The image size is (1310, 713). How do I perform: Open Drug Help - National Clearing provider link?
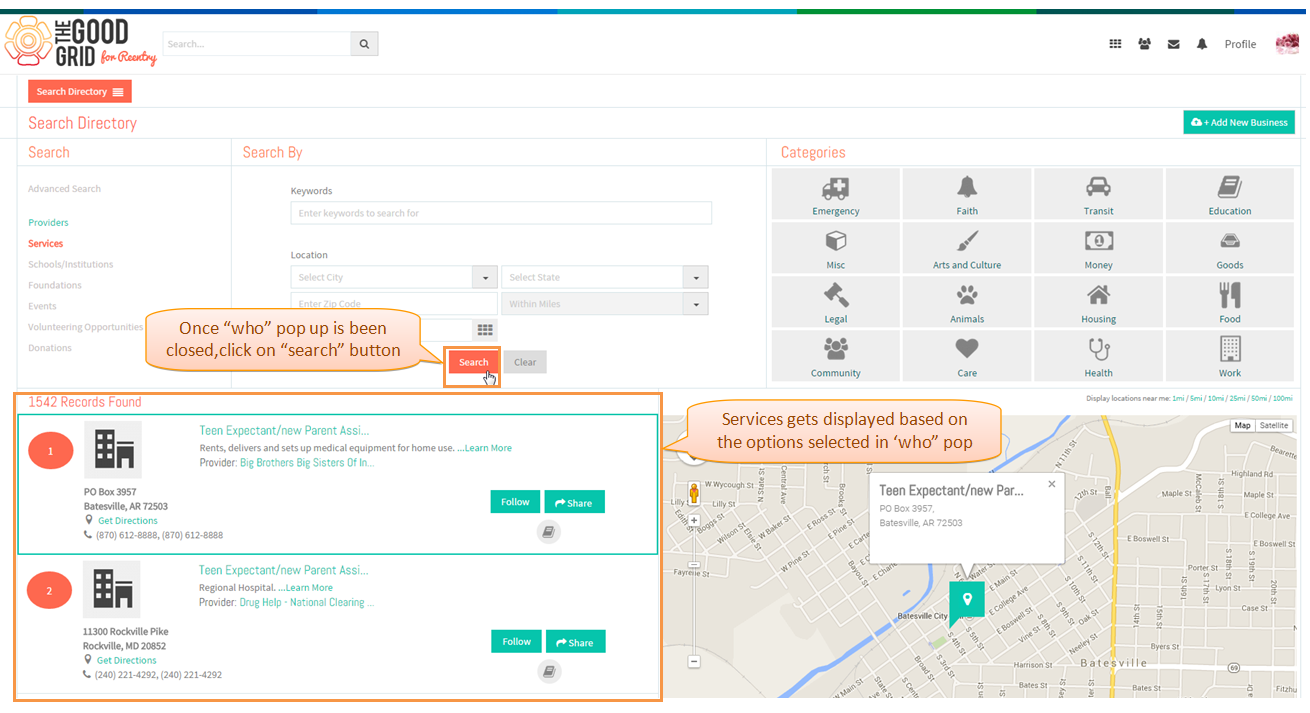pyautogui.click(x=307, y=603)
